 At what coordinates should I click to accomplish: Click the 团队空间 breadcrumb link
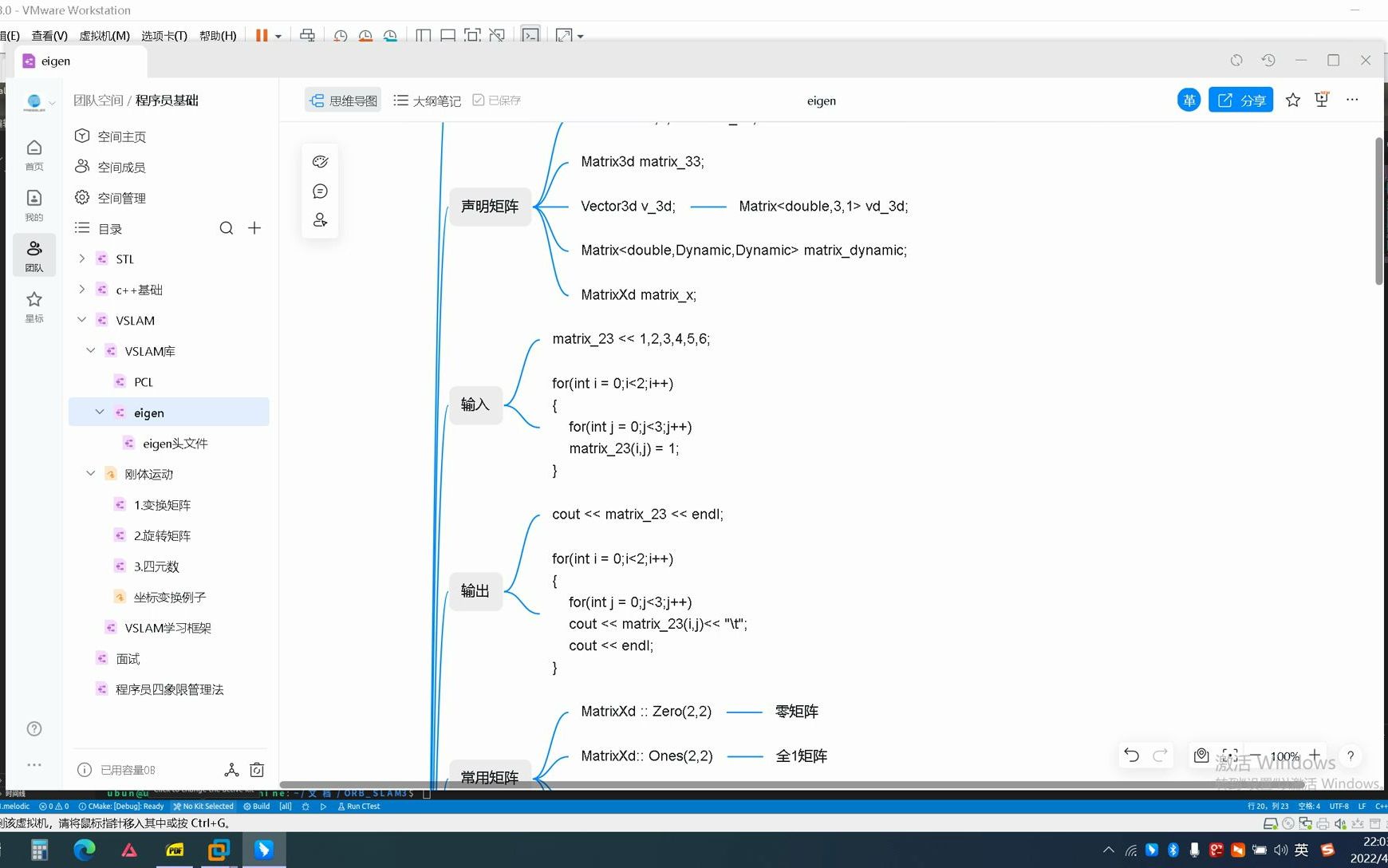(x=98, y=101)
